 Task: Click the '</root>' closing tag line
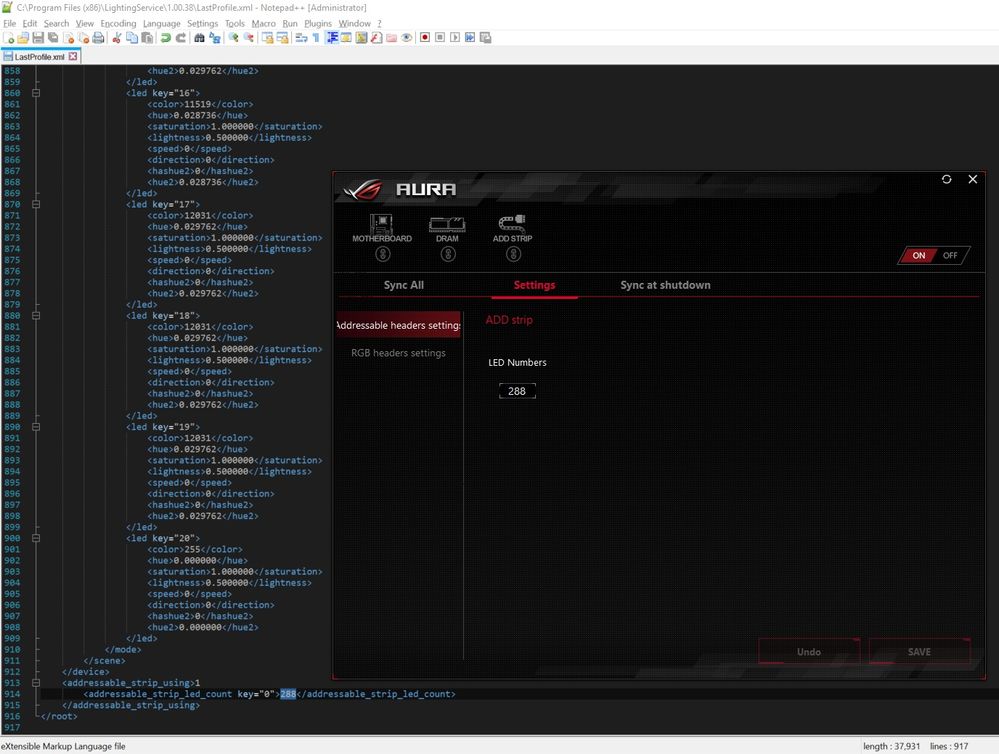pyautogui.click(x=59, y=716)
